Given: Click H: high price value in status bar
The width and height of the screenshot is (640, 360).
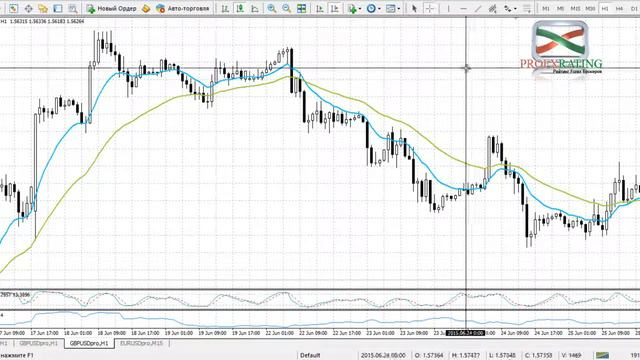Looking at the screenshot, I should coord(466,355).
